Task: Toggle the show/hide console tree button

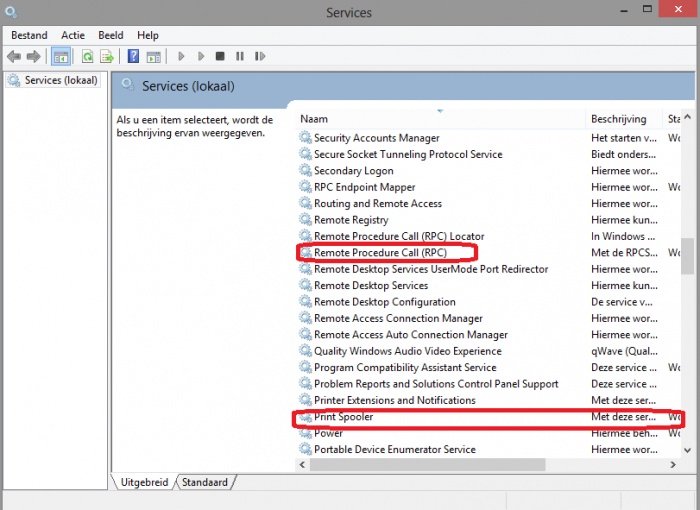Action: pyautogui.click(x=60, y=57)
